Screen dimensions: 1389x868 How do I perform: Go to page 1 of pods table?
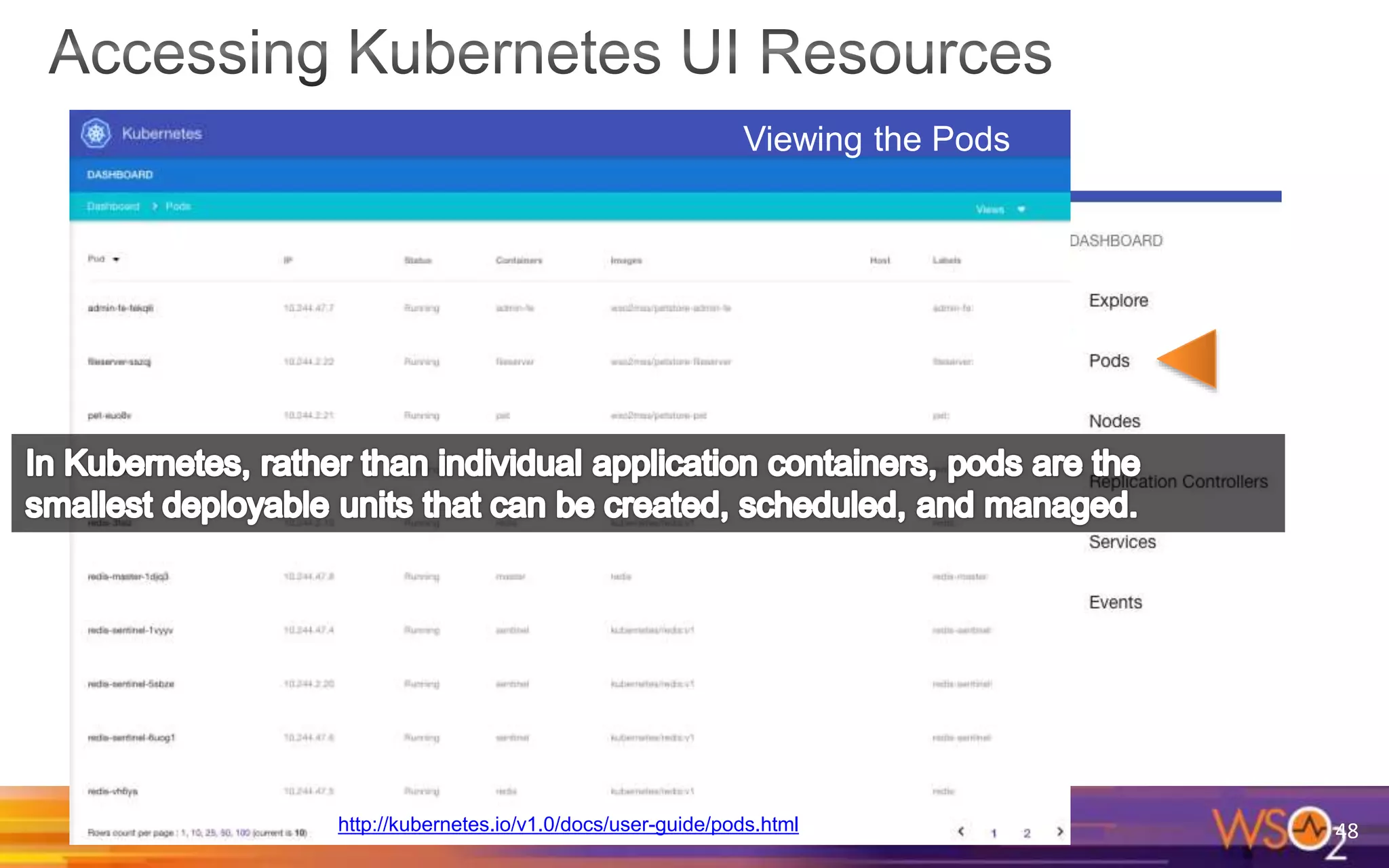994,833
